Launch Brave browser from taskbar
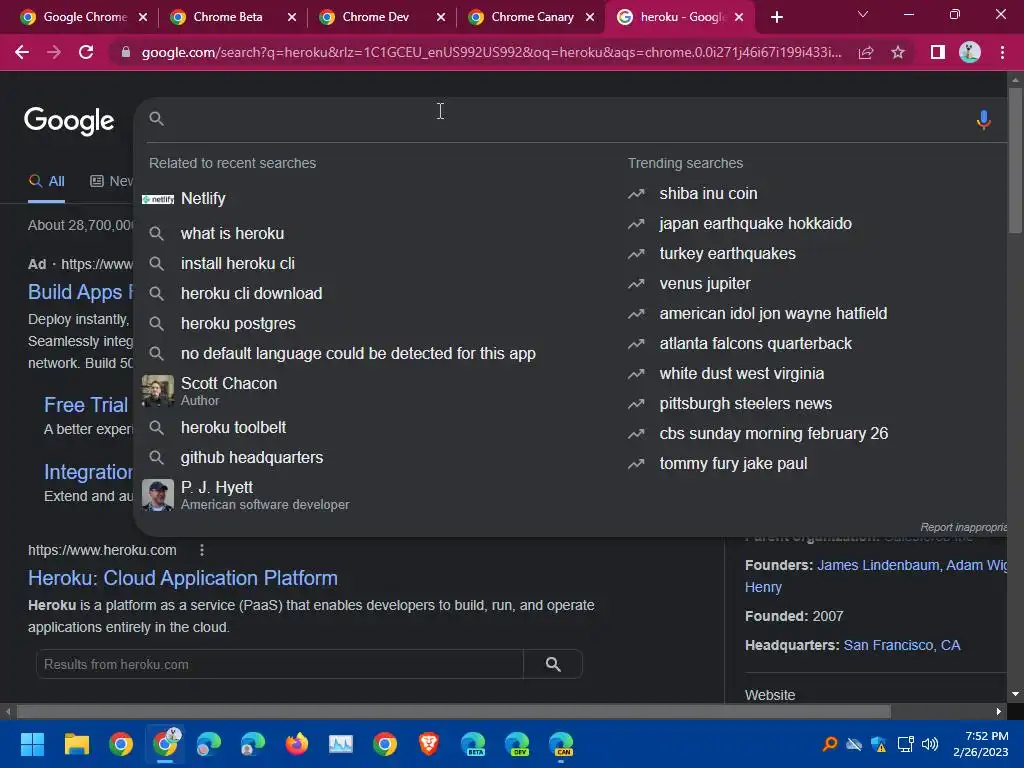Screen dimensions: 1024x768 [x=428, y=744]
